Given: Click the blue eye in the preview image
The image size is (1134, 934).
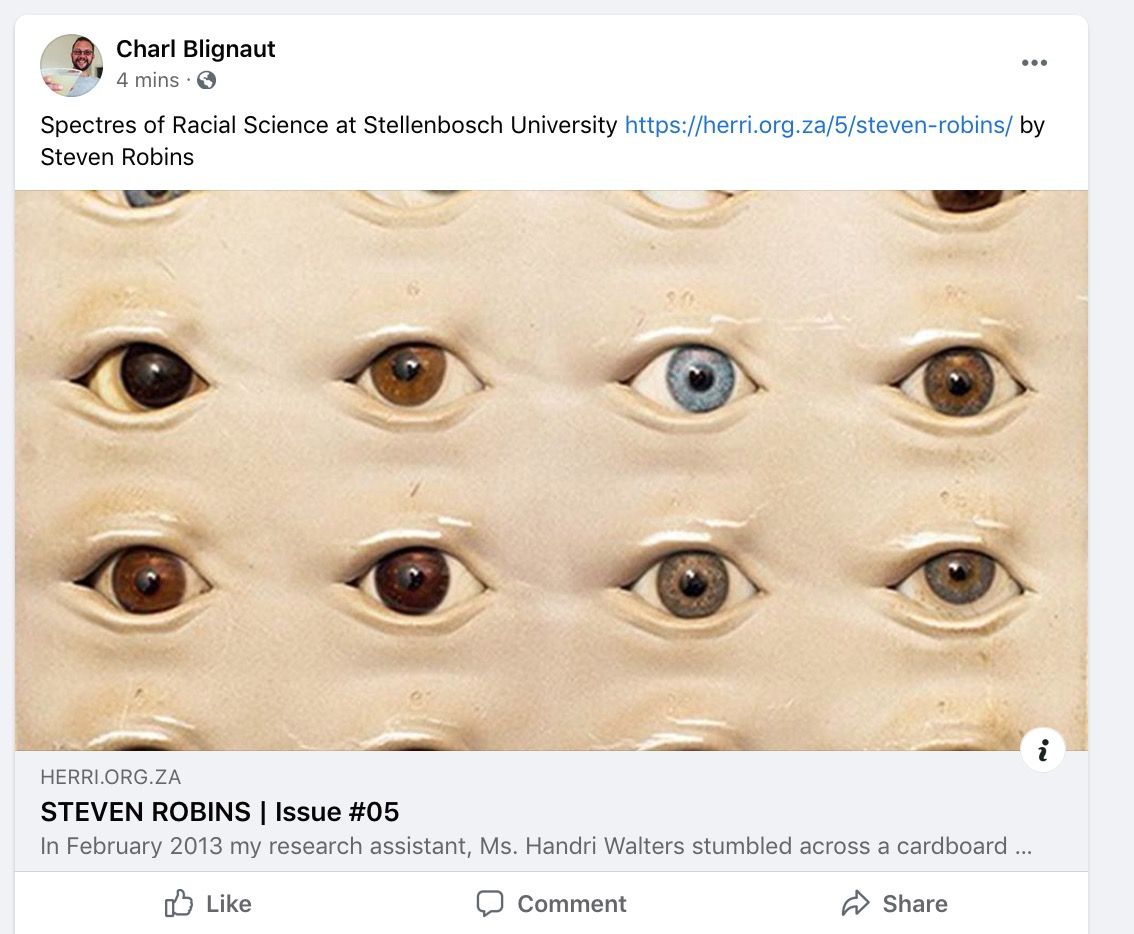Looking at the screenshot, I should click(x=700, y=378).
